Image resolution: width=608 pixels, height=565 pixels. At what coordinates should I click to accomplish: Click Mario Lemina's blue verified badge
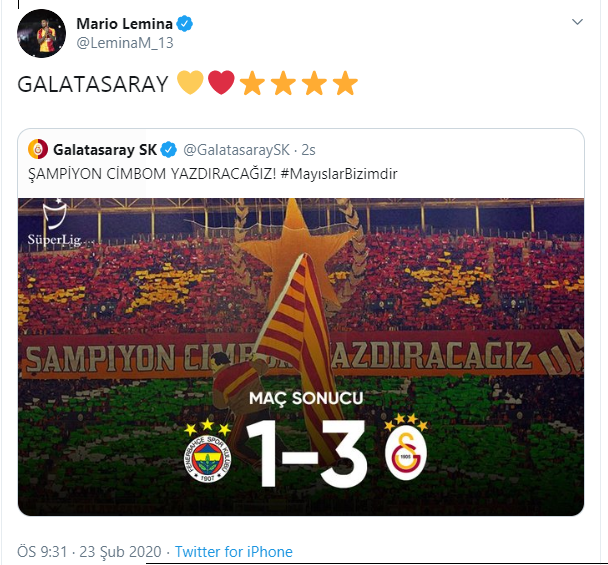pos(185,24)
